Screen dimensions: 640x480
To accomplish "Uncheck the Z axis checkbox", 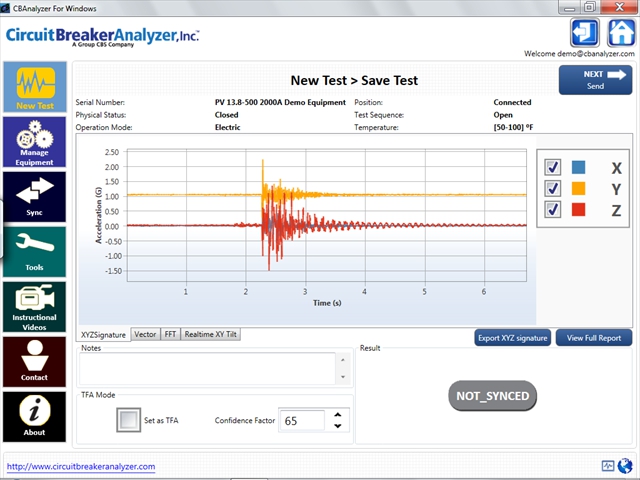I will click(553, 209).
